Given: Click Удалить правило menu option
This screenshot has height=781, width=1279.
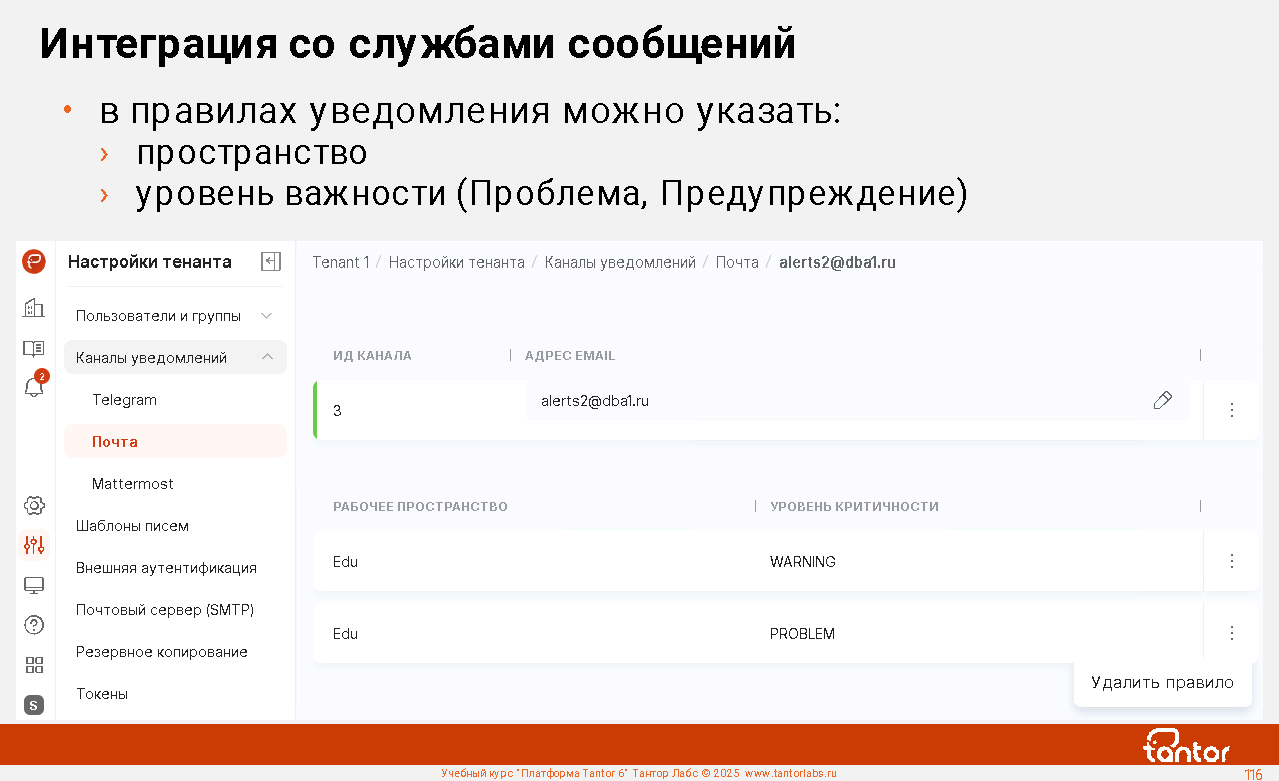Looking at the screenshot, I should pos(1162,683).
